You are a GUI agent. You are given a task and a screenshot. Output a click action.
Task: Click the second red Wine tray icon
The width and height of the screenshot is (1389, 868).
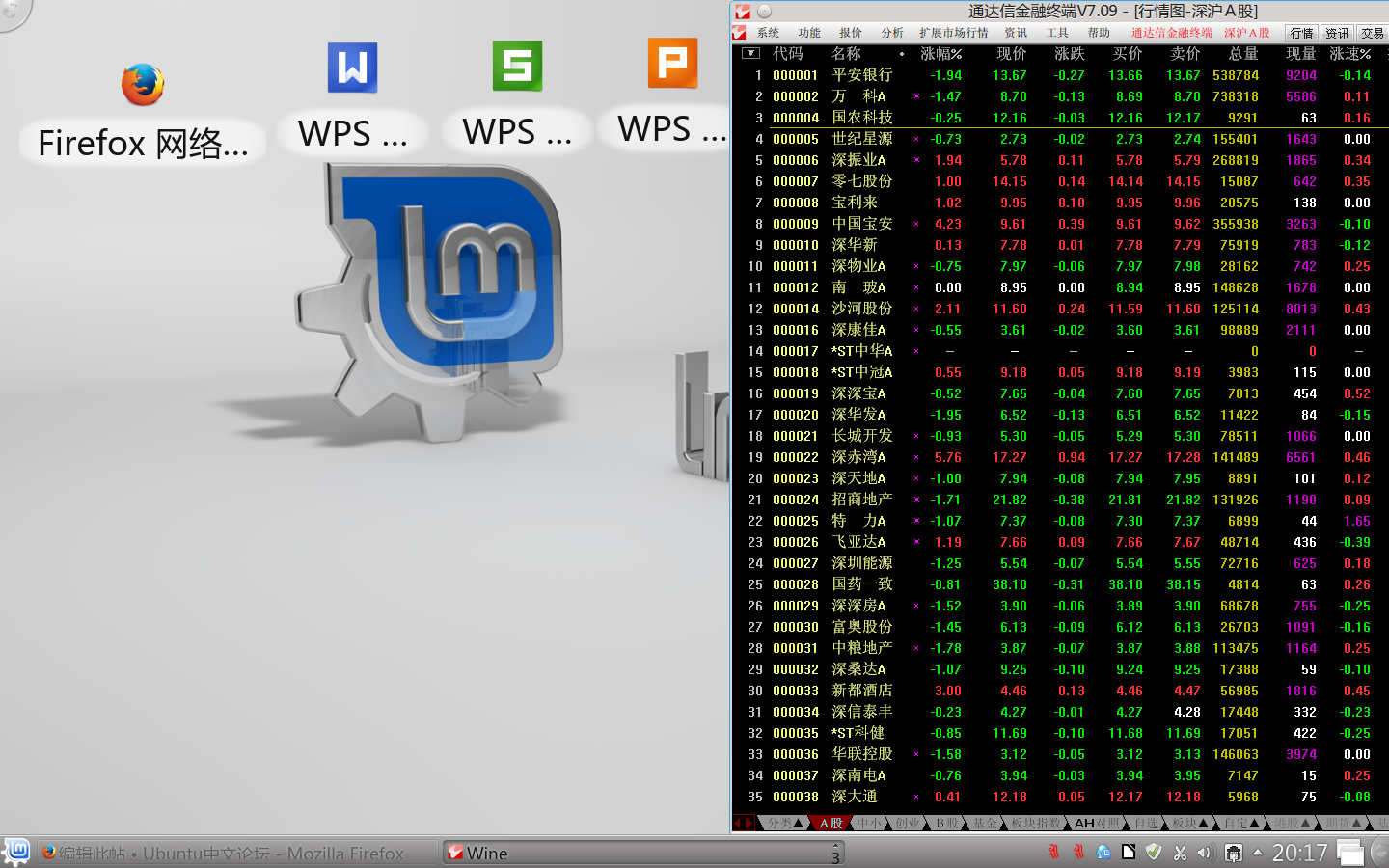1078,853
